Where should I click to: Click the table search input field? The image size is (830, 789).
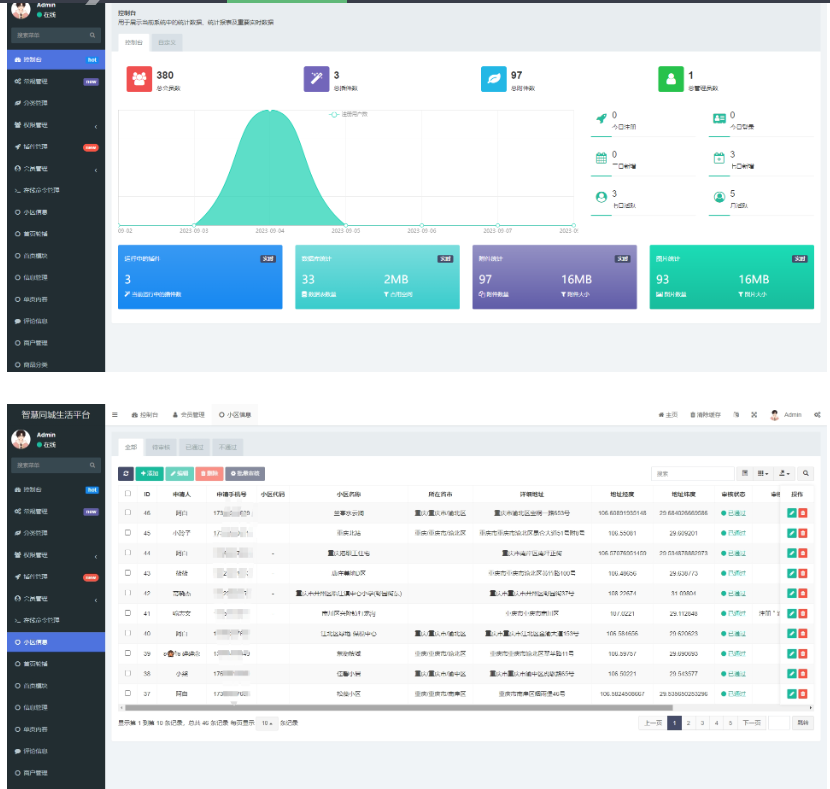pos(692,473)
